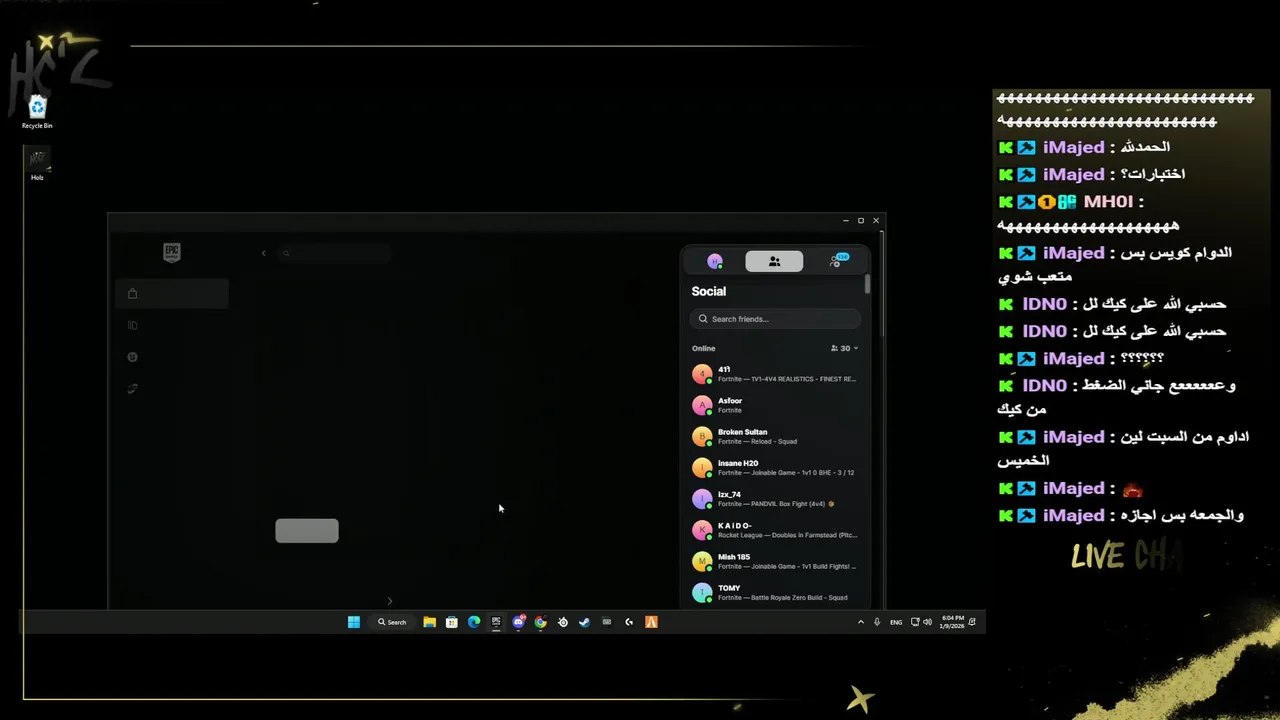Open the notifications bell icon

coord(972,622)
